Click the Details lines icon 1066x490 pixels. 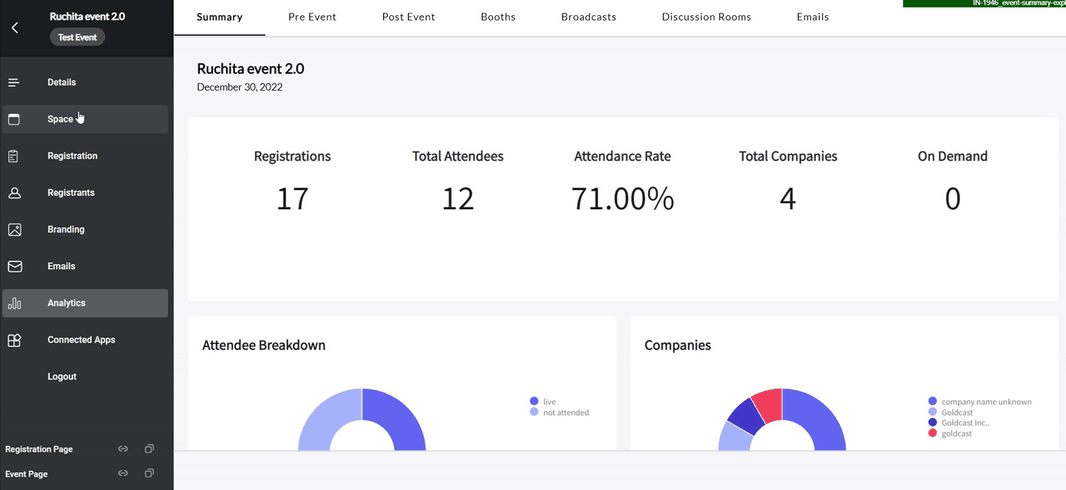(x=14, y=82)
